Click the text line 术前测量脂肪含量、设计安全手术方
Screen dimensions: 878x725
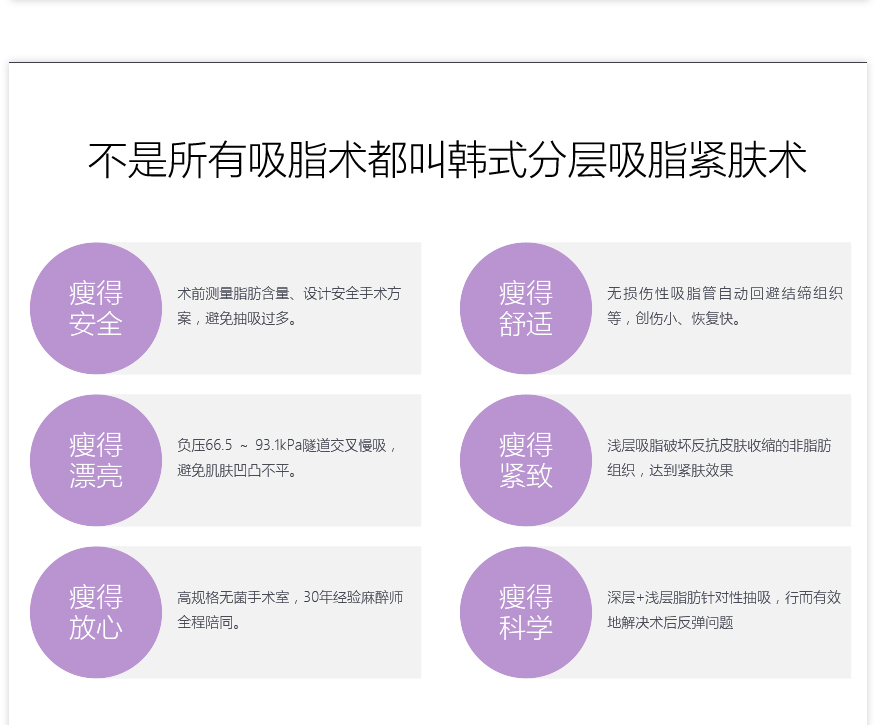coord(289,294)
